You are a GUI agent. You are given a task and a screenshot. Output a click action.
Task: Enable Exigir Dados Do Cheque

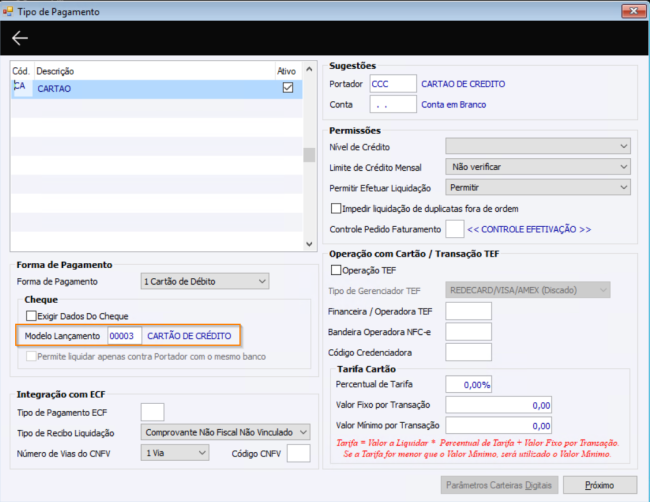[x=31, y=316]
